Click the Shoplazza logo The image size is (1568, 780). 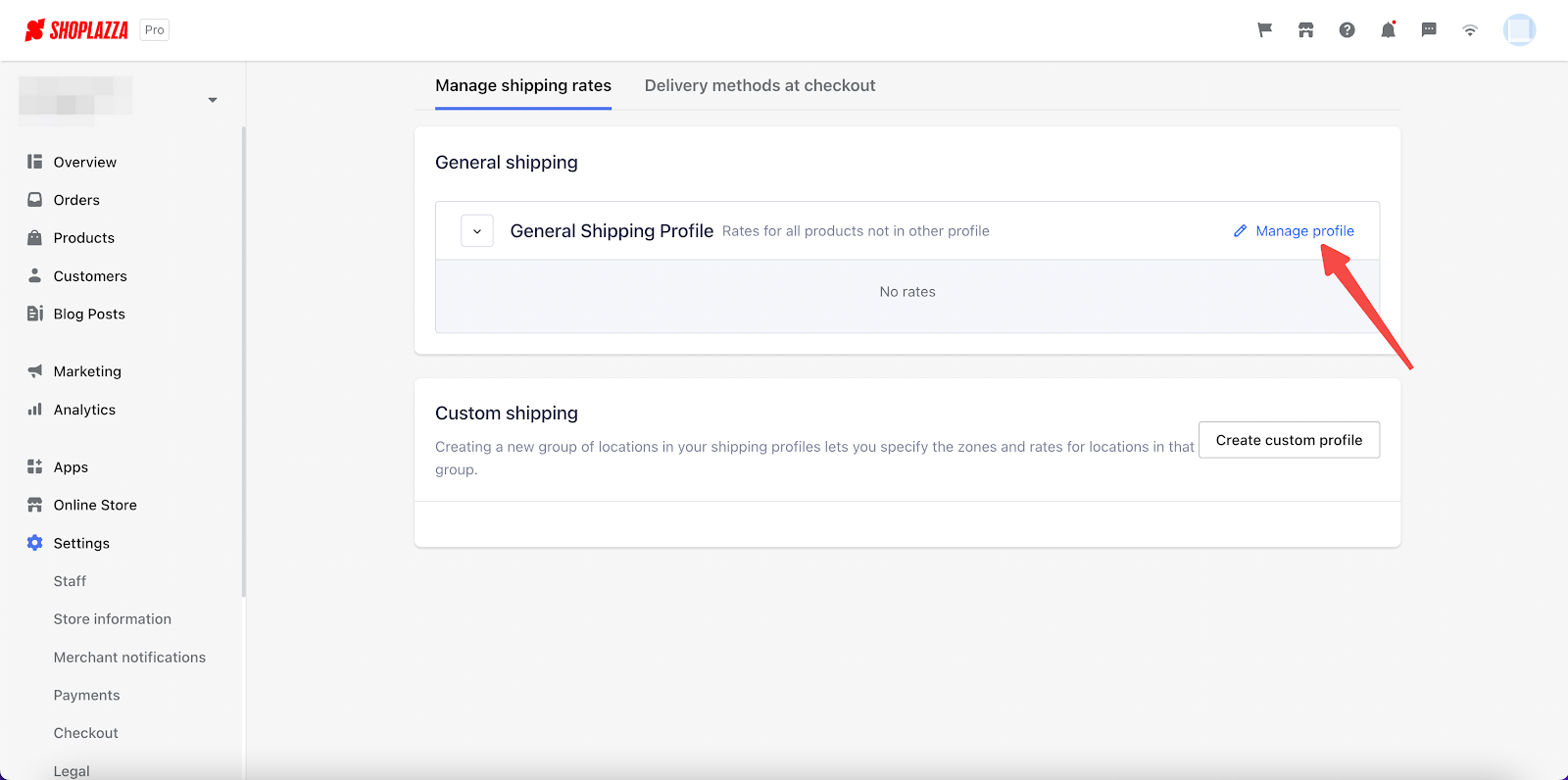(x=76, y=30)
